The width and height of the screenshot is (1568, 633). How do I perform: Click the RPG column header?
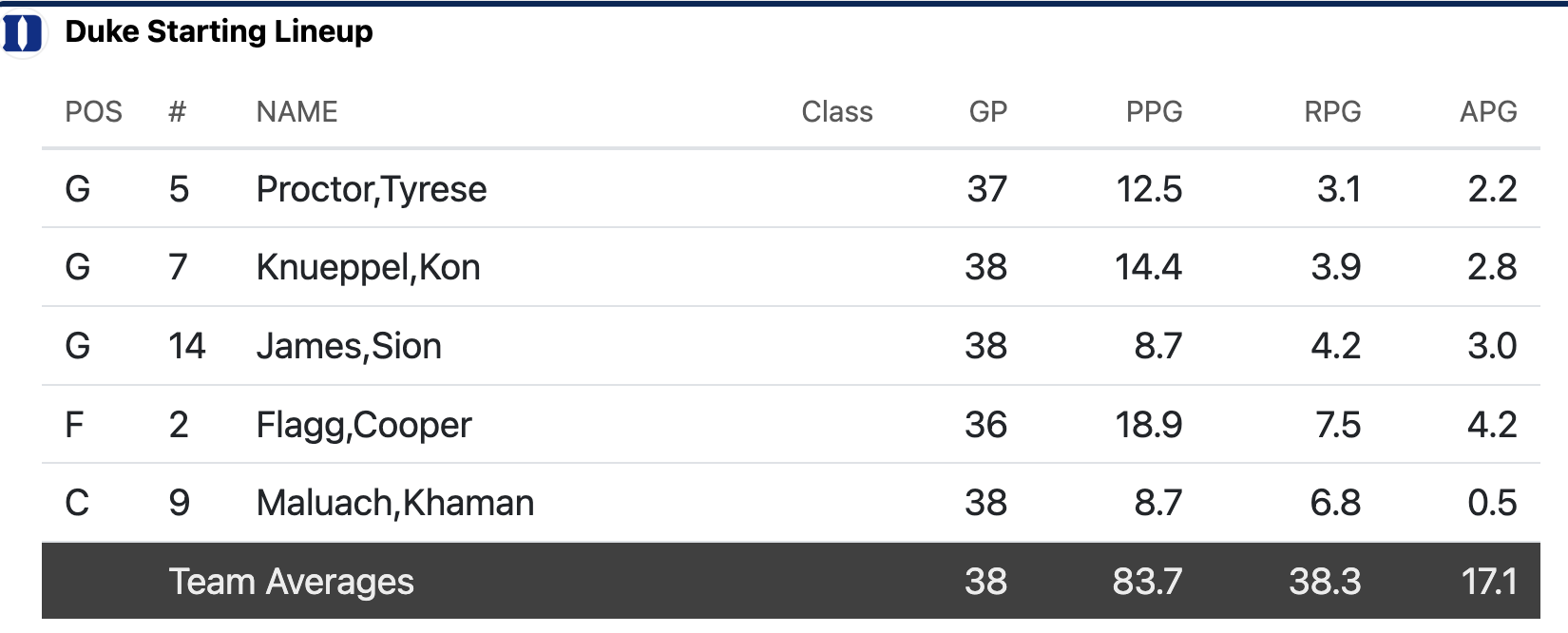pos(1331,112)
